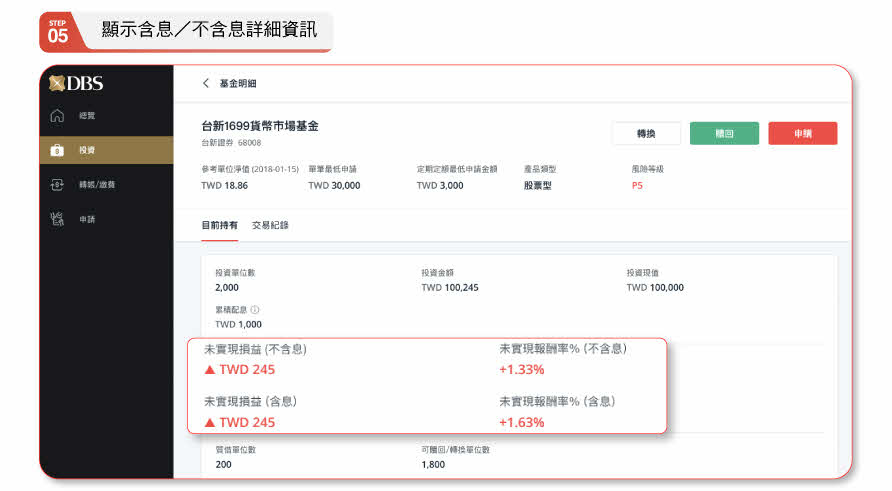892x491 pixels.
Task: Click label 未實現損益 (含息)
Action: pyautogui.click(x=251, y=401)
